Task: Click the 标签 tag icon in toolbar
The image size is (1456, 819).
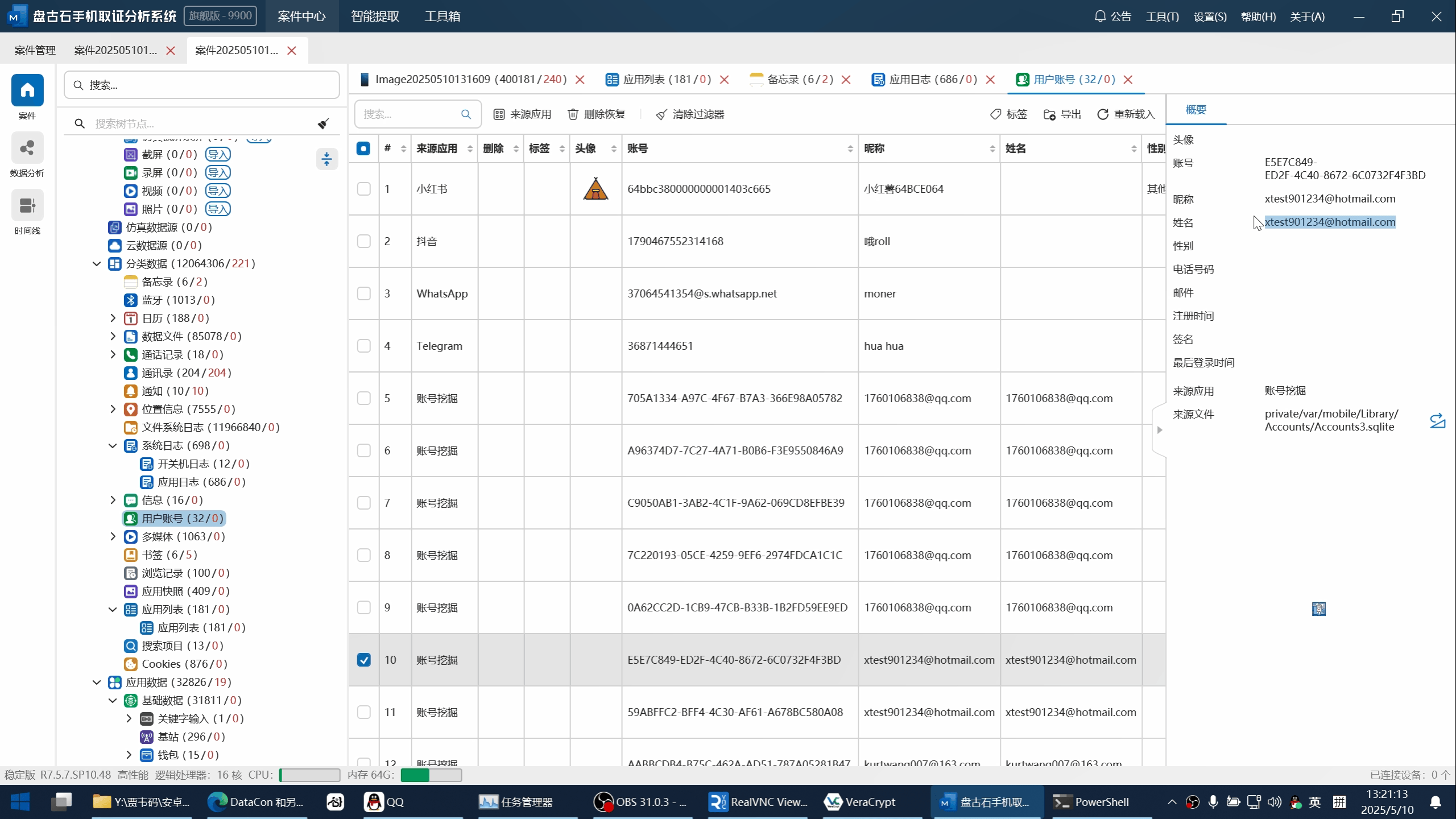Action: coord(995,114)
